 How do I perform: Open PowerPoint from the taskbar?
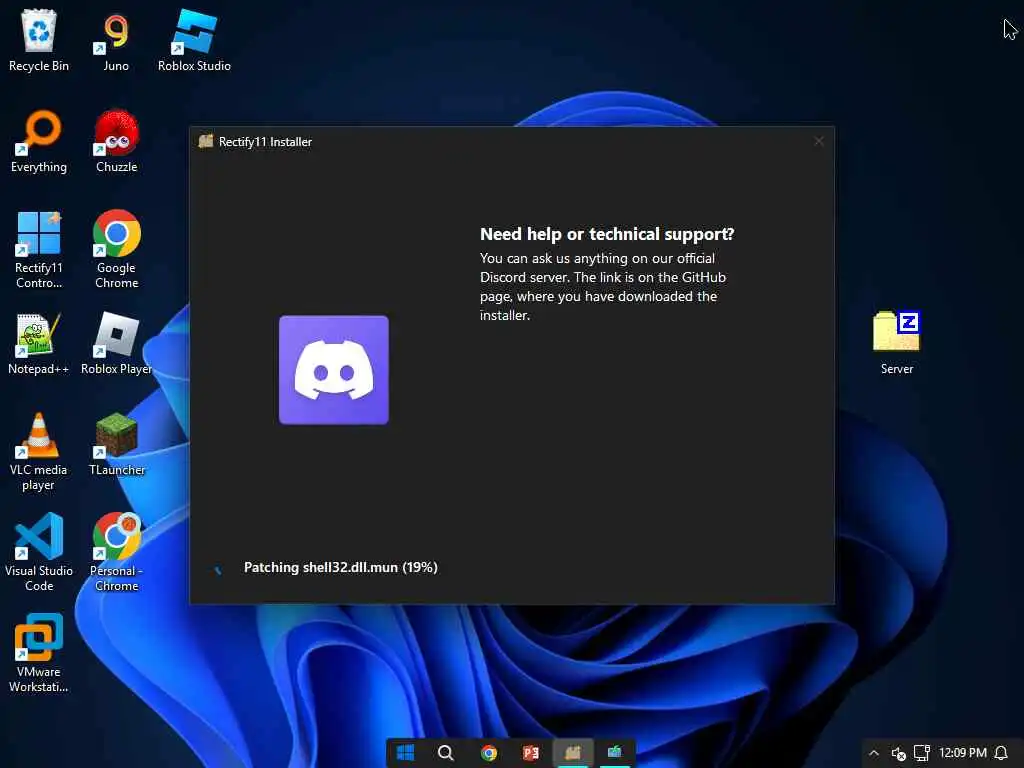[531, 753]
